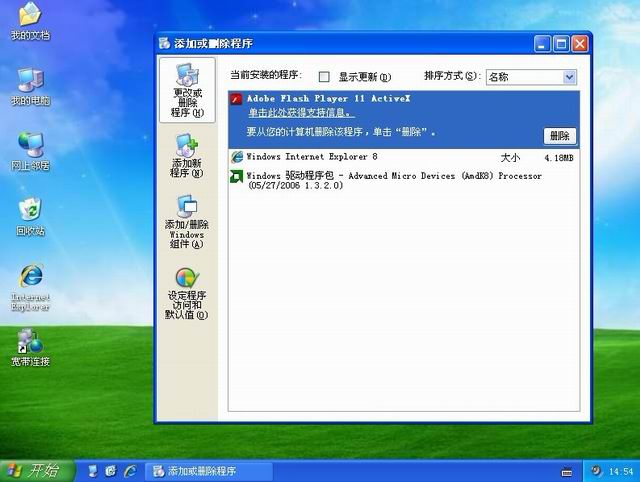
Task: Click the title bar icon of 添加或删除程序
Action: tap(164, 43)
